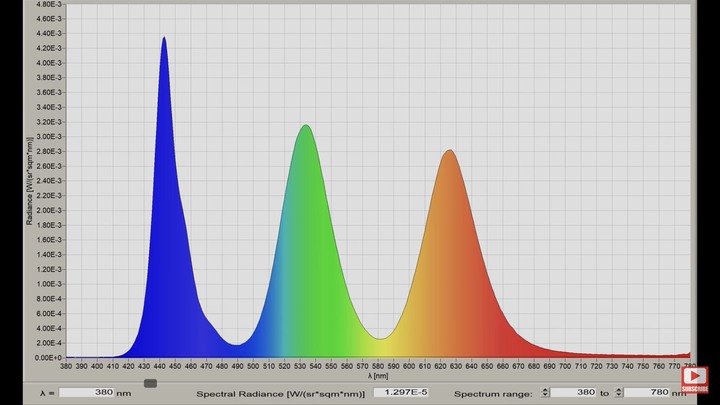
Task: Click the 530 x-axis tick label
Action: pyautogui.click(x=300, y=366)
